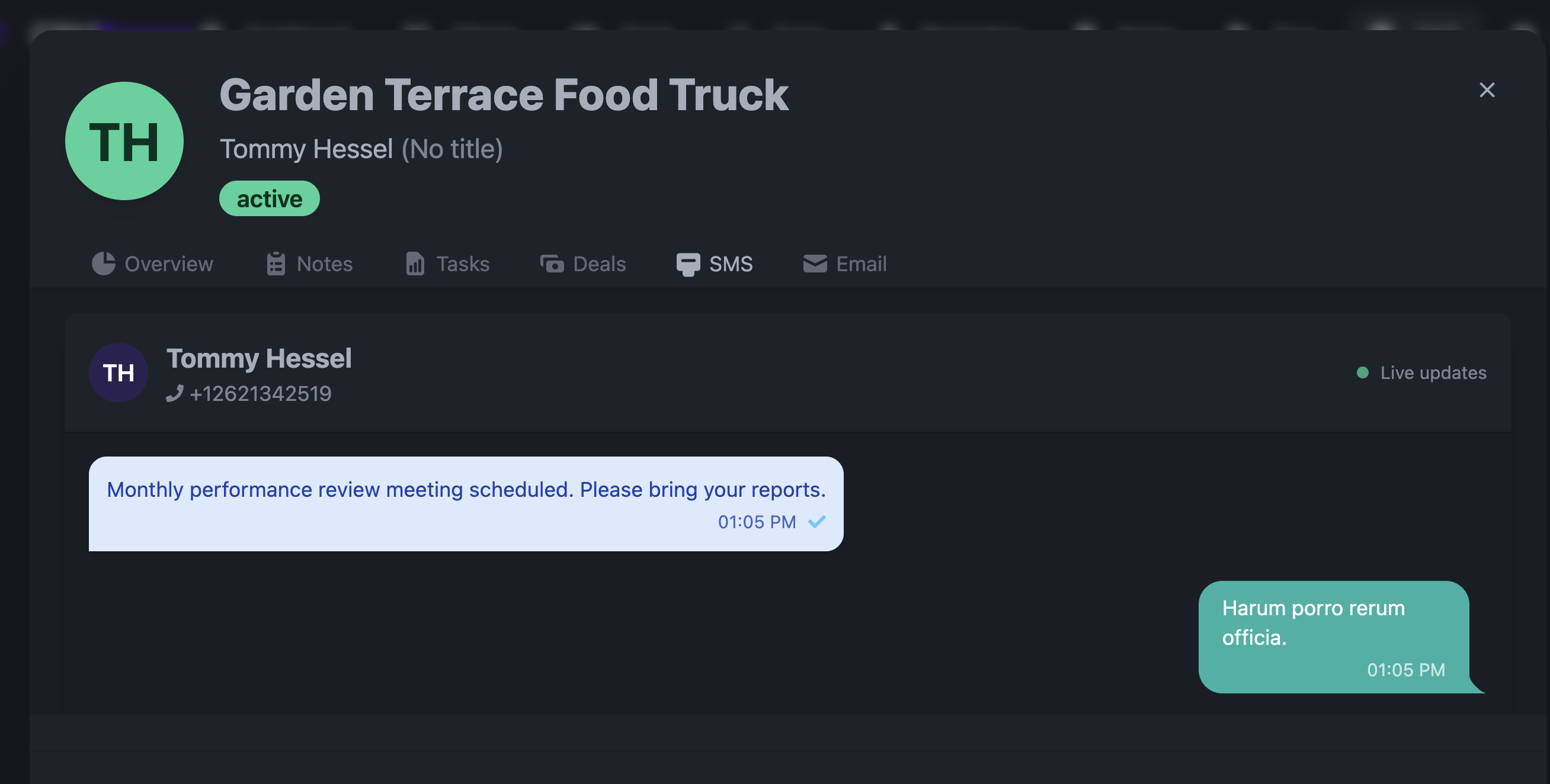Click the Tasks document icon
The image size is (1550, 784).
pos(415,264)
